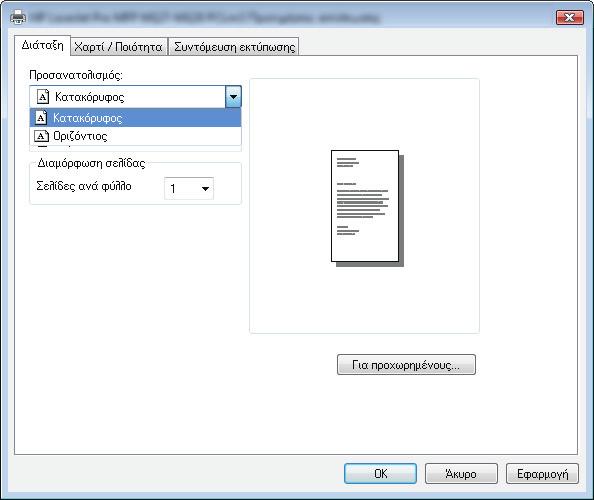Choose Οριζόντιος from the dropdown list

click(x=135, y=136)
